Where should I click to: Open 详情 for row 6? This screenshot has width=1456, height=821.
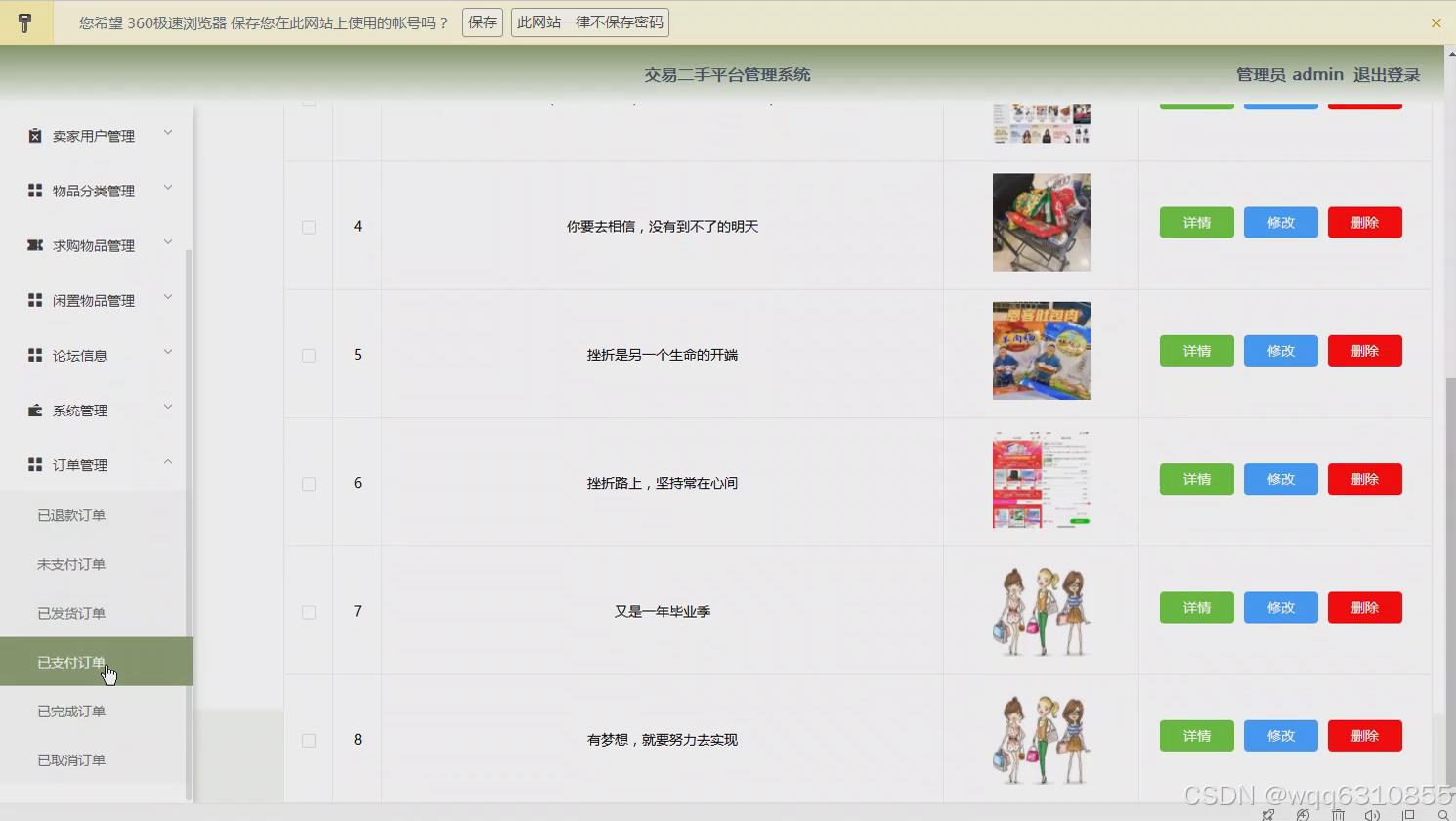[x=1197, y=479]
